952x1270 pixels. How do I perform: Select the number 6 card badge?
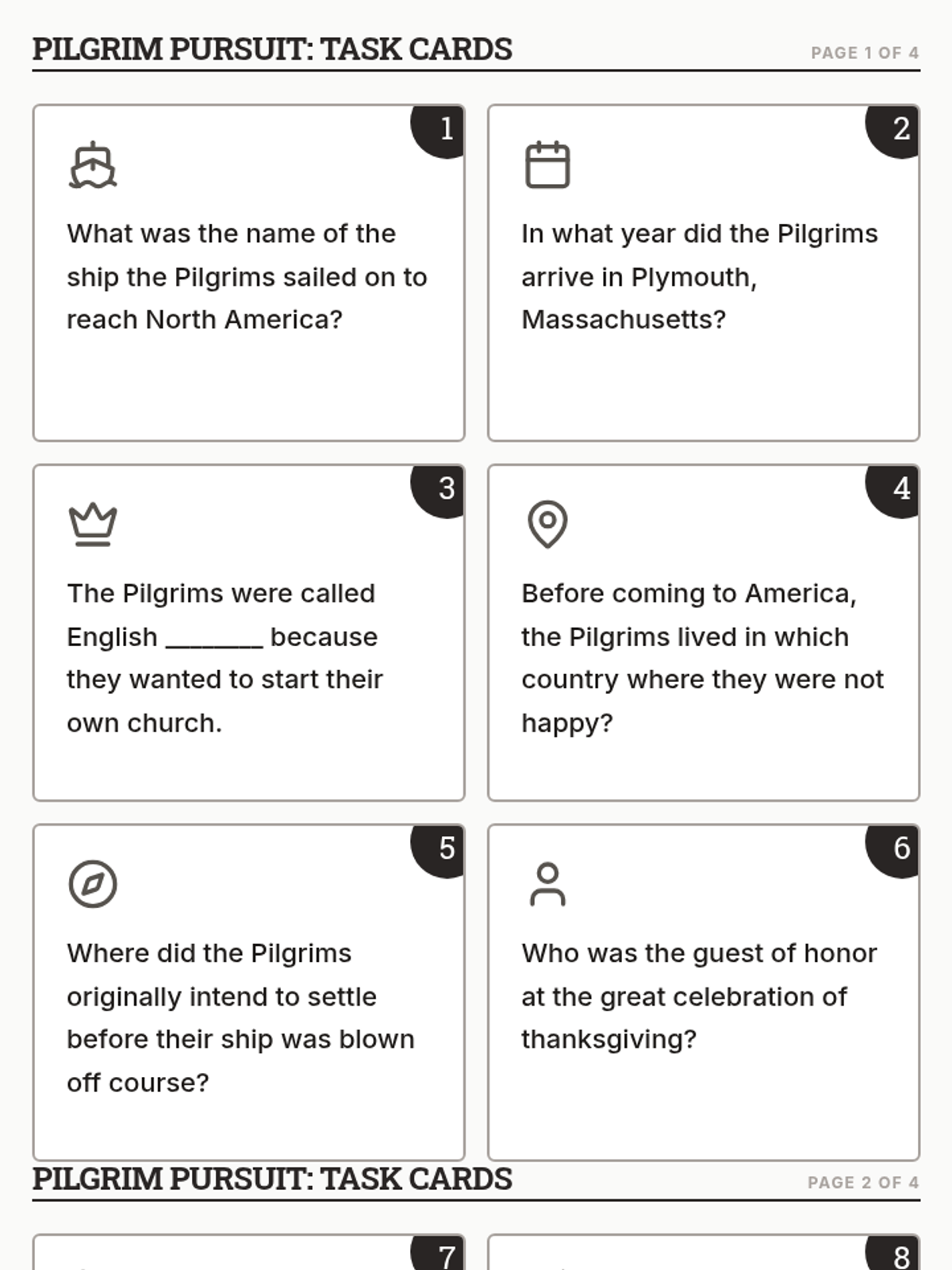click(892, 850)
